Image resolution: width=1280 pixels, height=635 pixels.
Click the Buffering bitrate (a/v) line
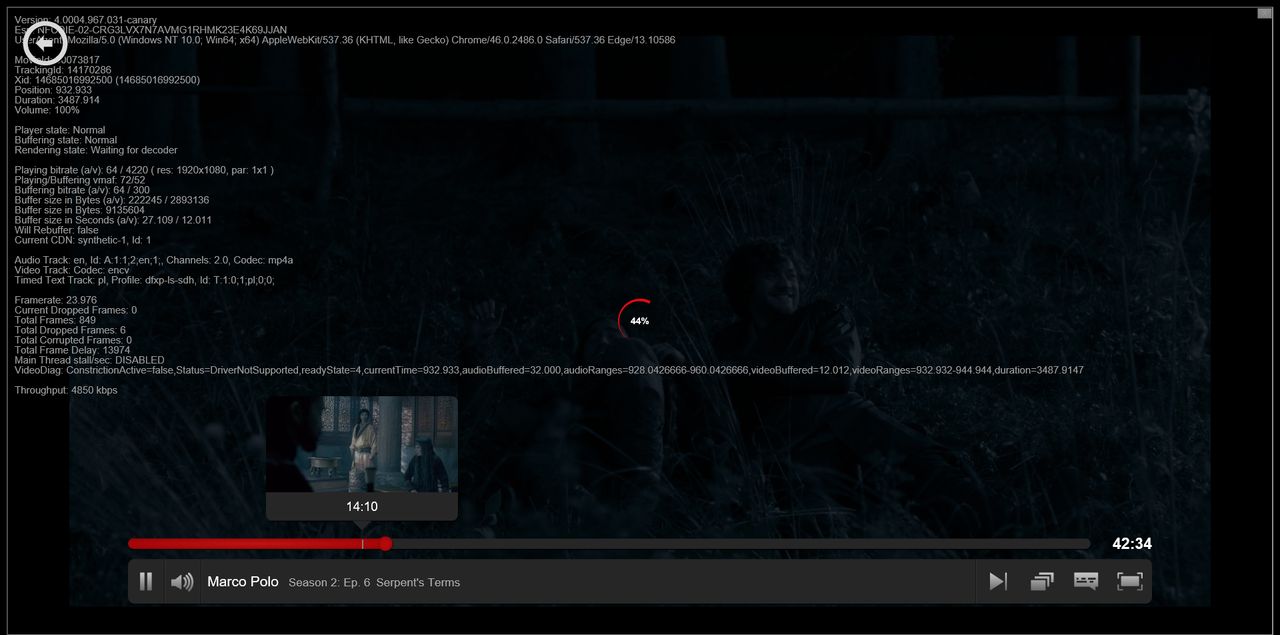click(82, 190)
